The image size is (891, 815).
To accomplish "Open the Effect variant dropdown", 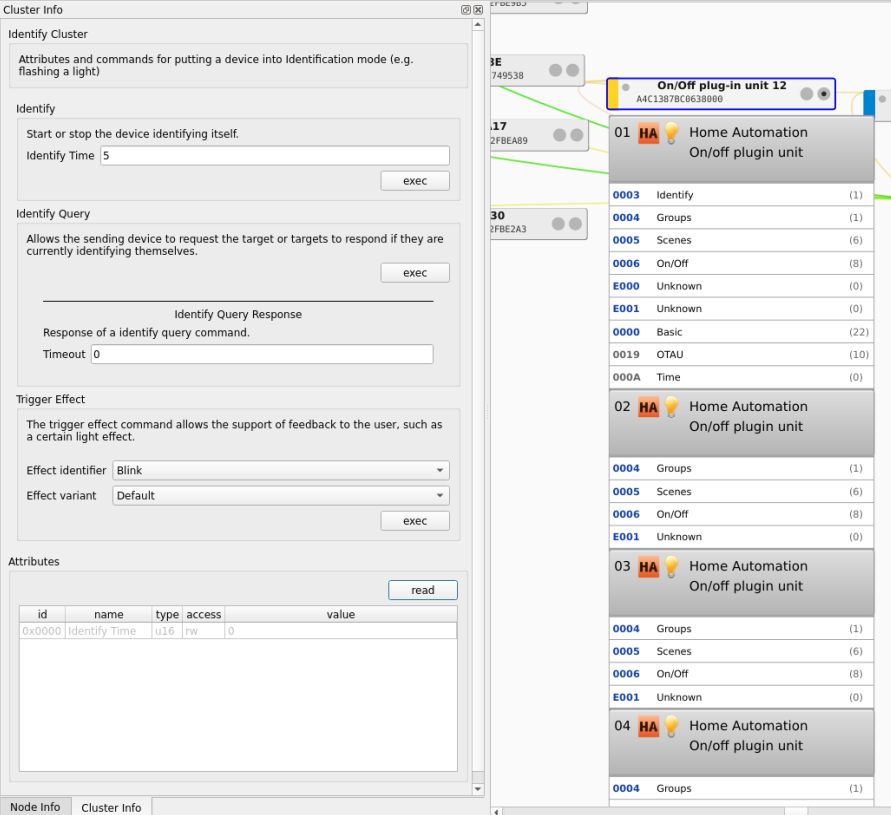I will click(281, 496).
